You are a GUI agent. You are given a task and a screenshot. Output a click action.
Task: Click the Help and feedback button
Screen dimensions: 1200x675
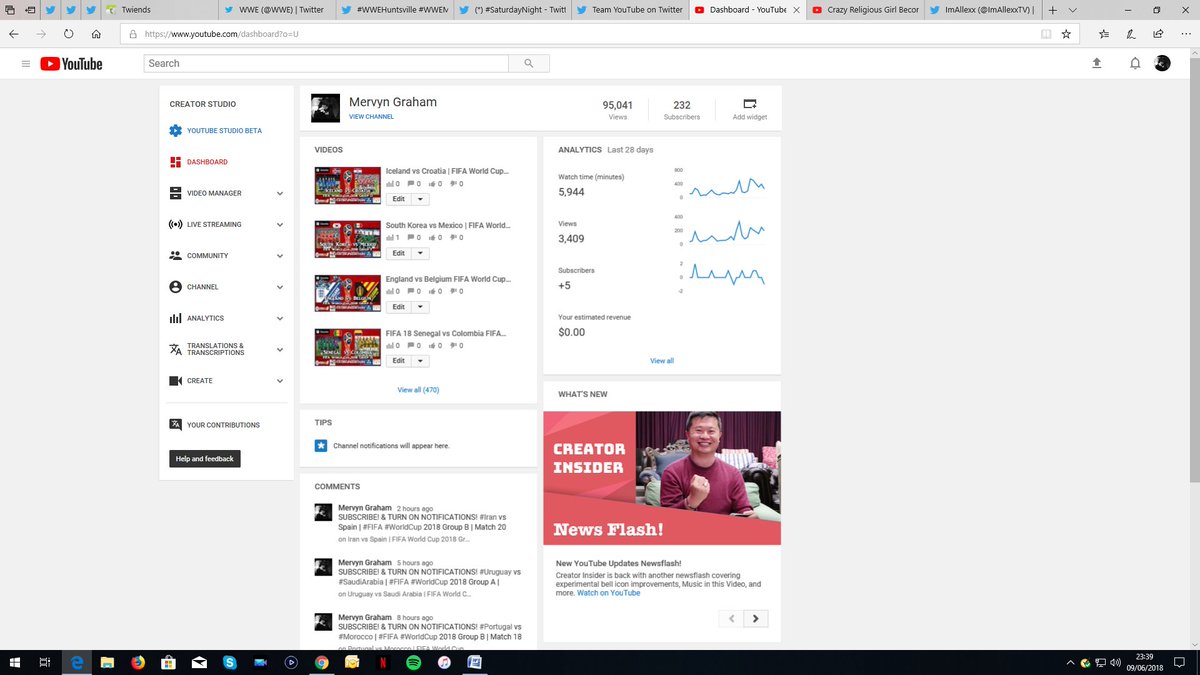pos(205,459)
